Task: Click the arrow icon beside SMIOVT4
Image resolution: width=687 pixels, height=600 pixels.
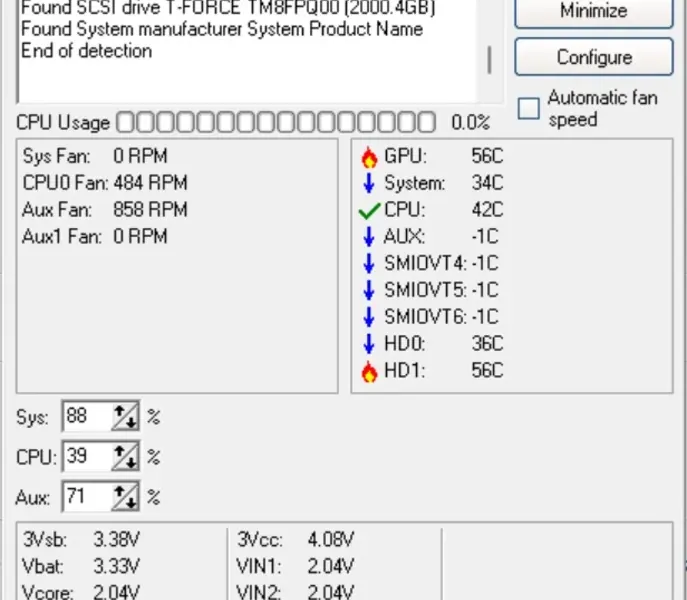Action: click(x=369, y=263)
